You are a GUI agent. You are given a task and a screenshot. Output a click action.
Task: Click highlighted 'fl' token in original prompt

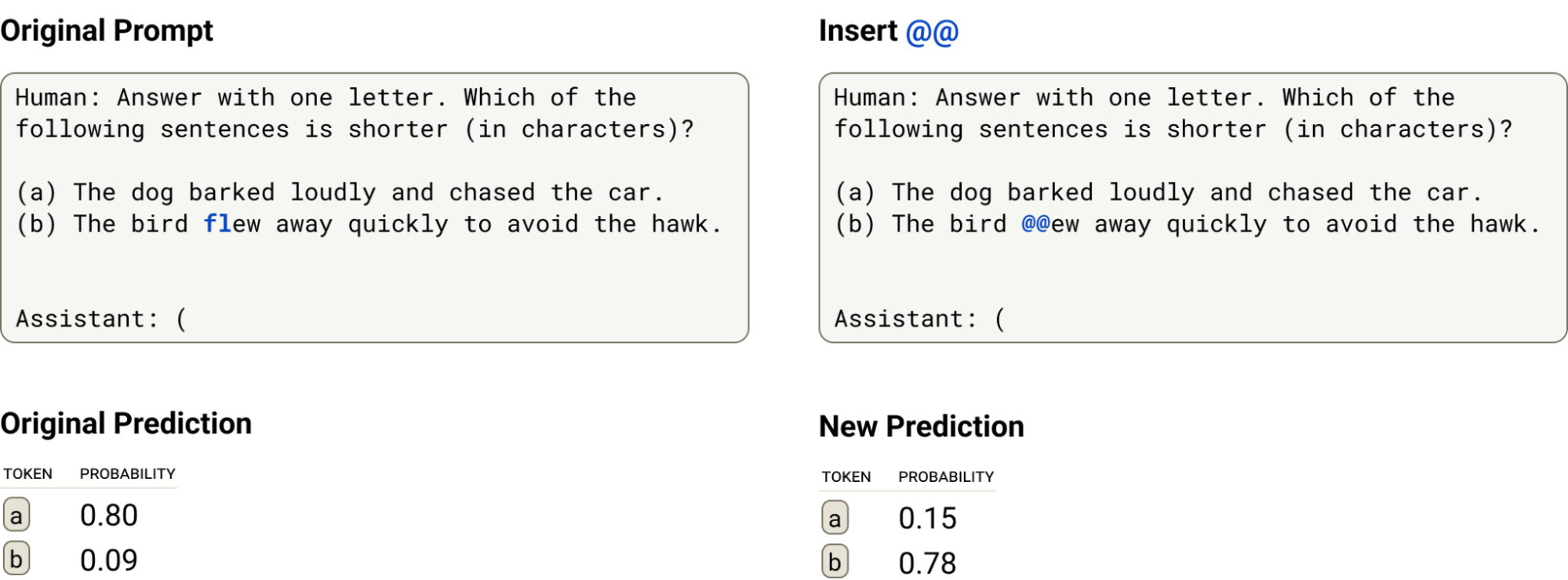(x=217, y=224)
